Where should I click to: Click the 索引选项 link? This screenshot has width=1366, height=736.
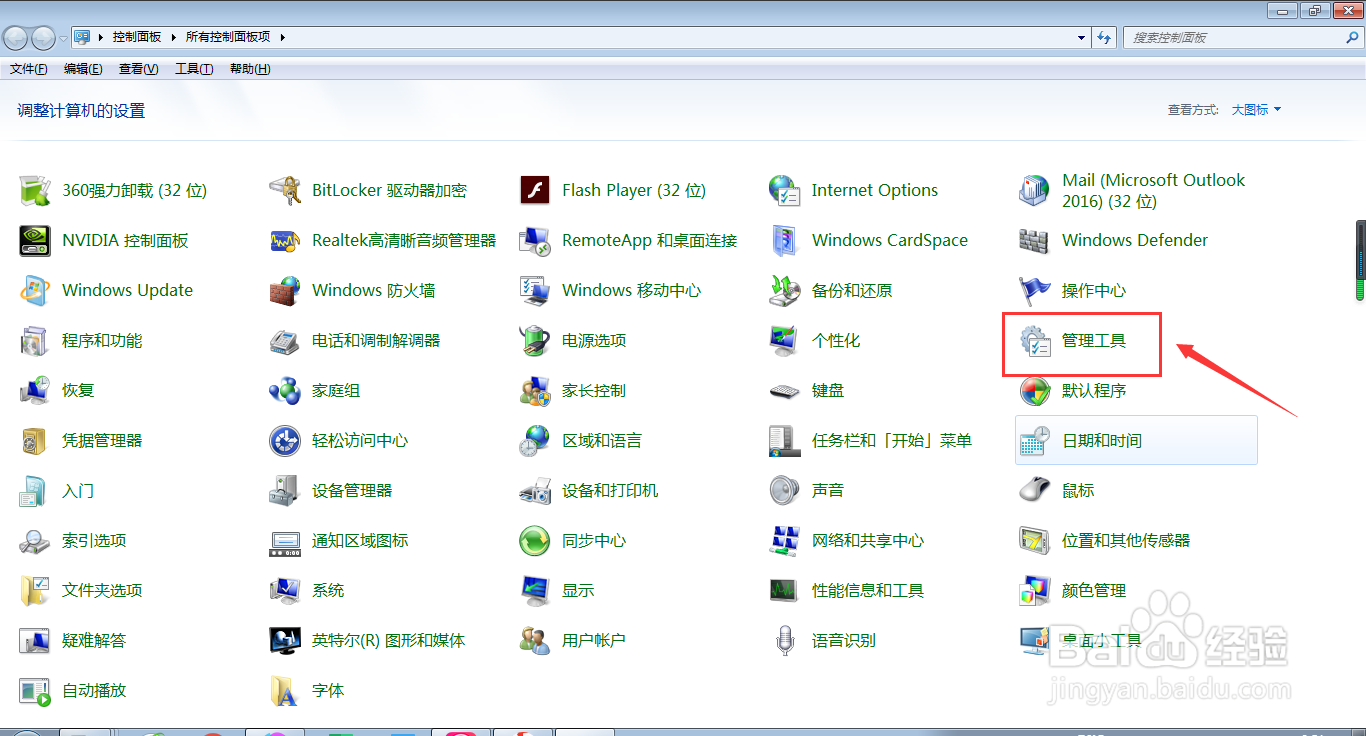point(94,540)
